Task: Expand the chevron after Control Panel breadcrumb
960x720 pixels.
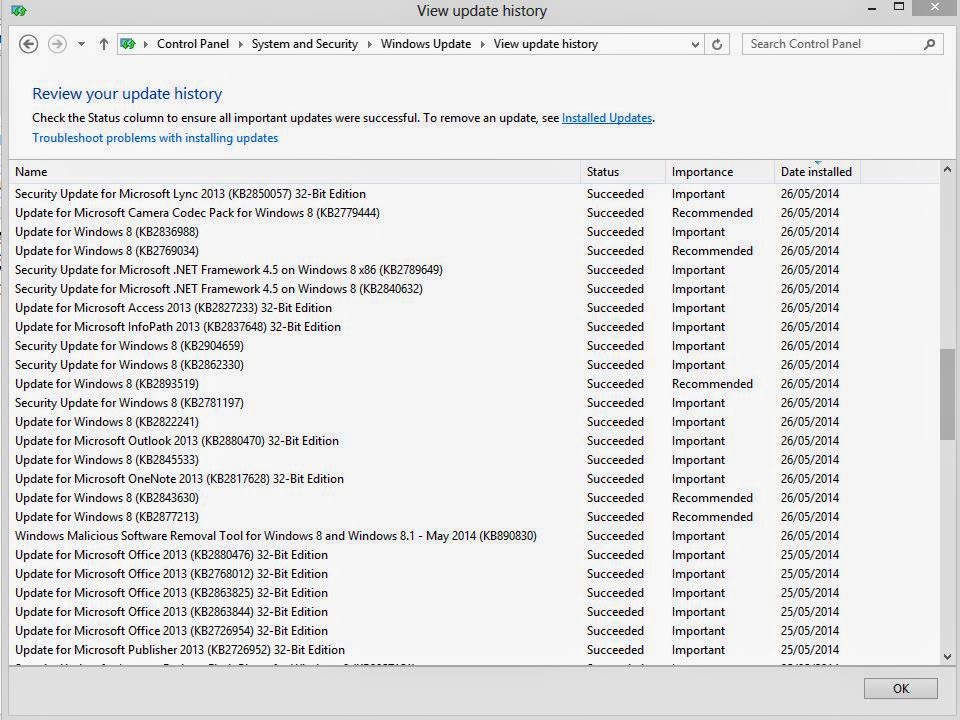Action: pos(240,44)
